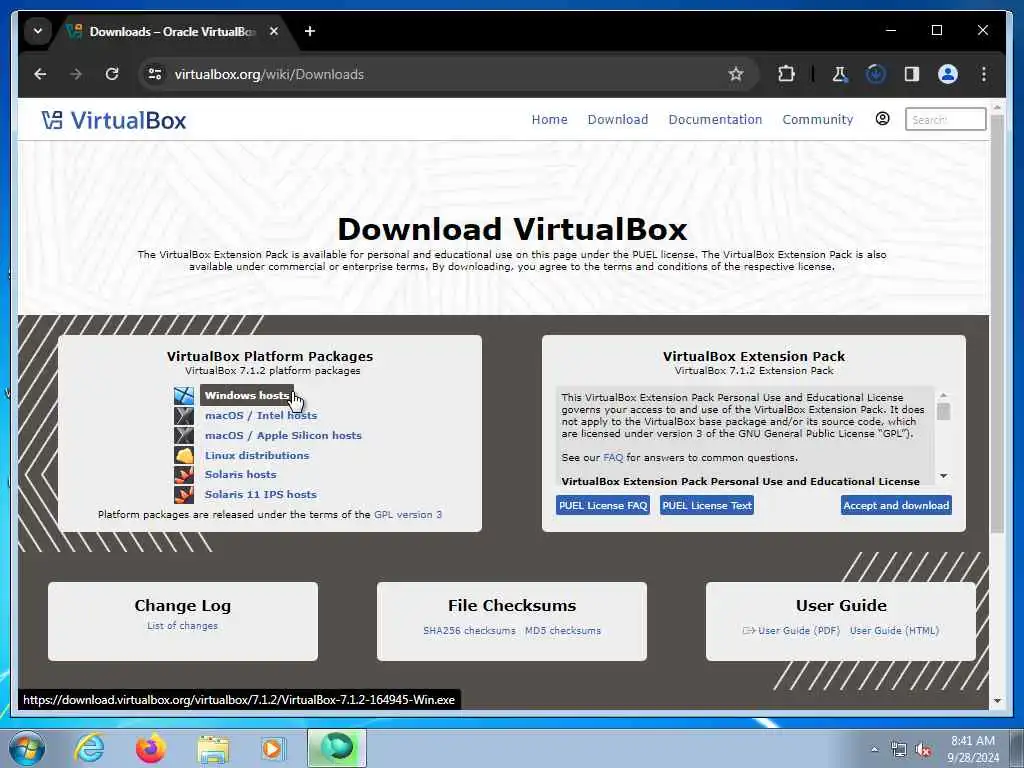Open the Community menu item
The height and width of the screenshot is (768, 1024).
pos(818,120)
